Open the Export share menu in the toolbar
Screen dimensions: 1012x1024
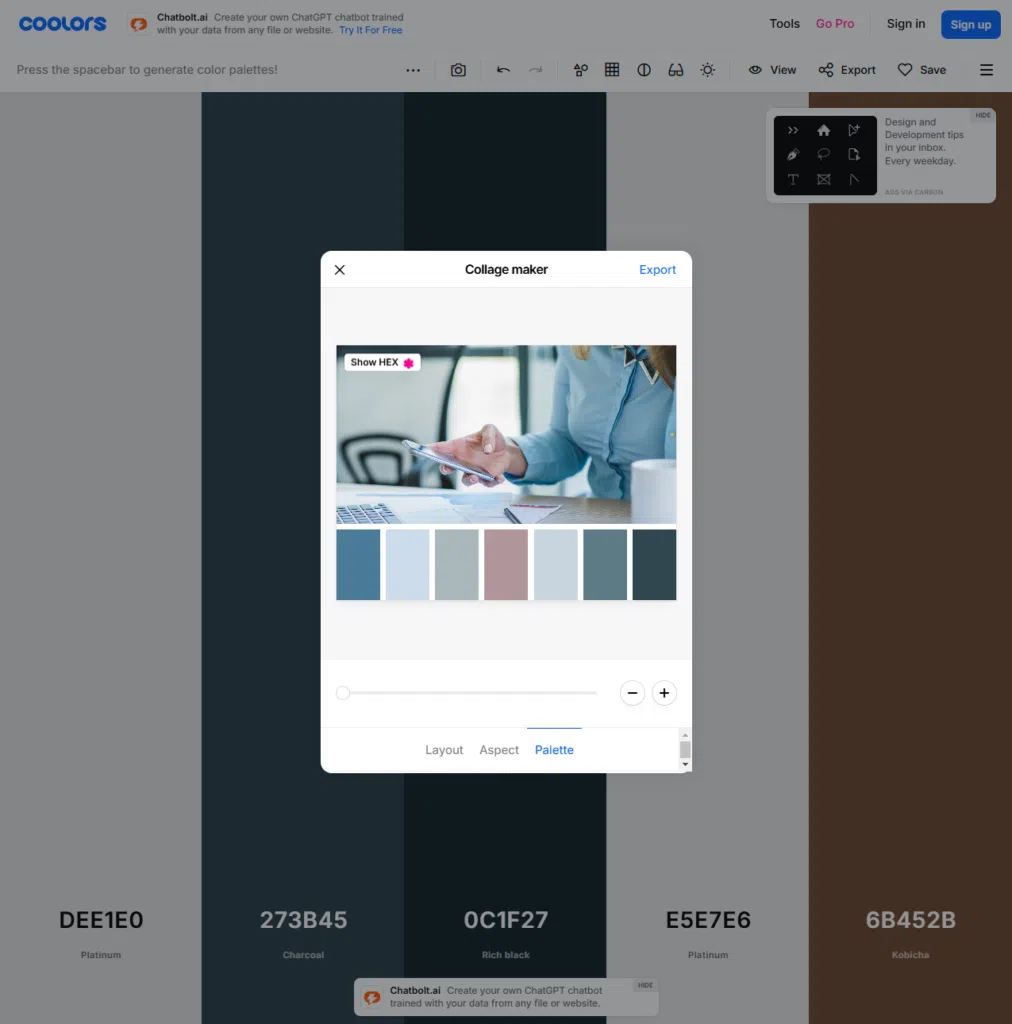[x=847, y=70]
